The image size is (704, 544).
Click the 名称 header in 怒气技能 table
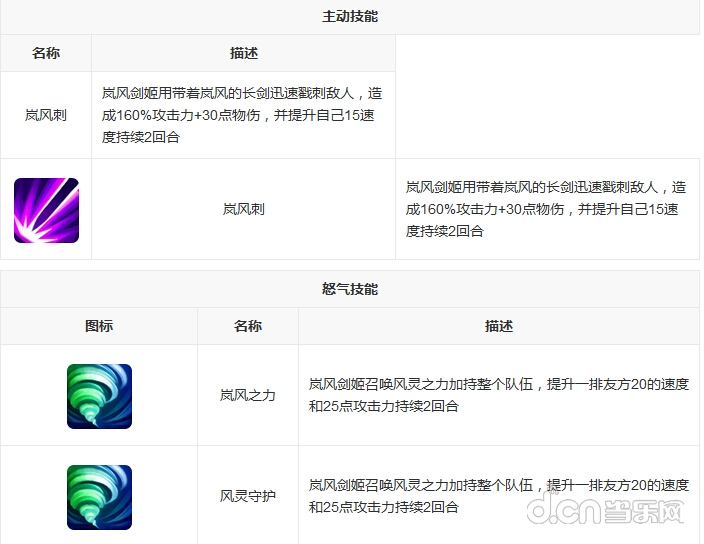pos(247,326)
